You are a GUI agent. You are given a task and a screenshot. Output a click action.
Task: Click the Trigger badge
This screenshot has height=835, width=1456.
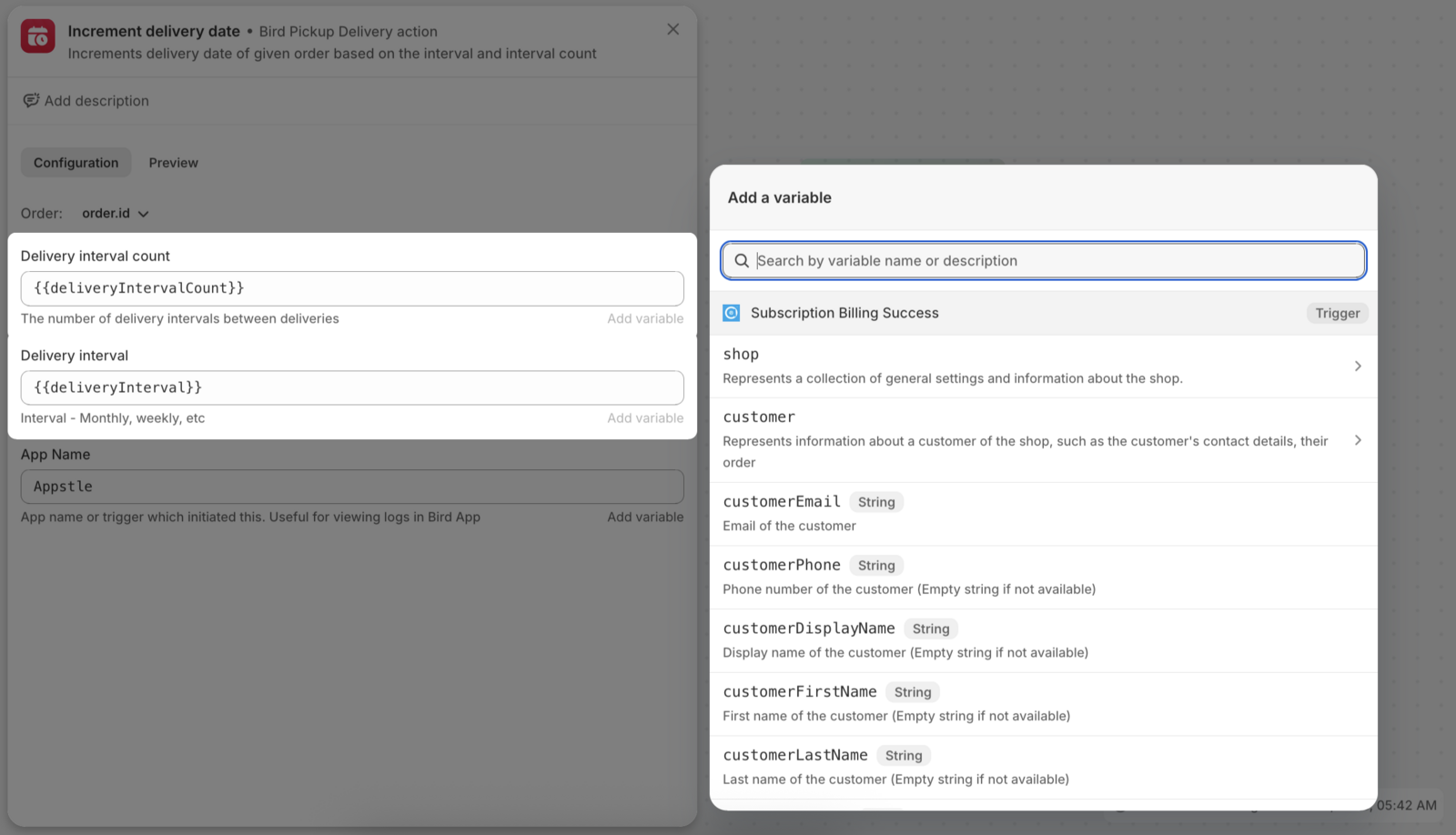(x=1337, y=313)
